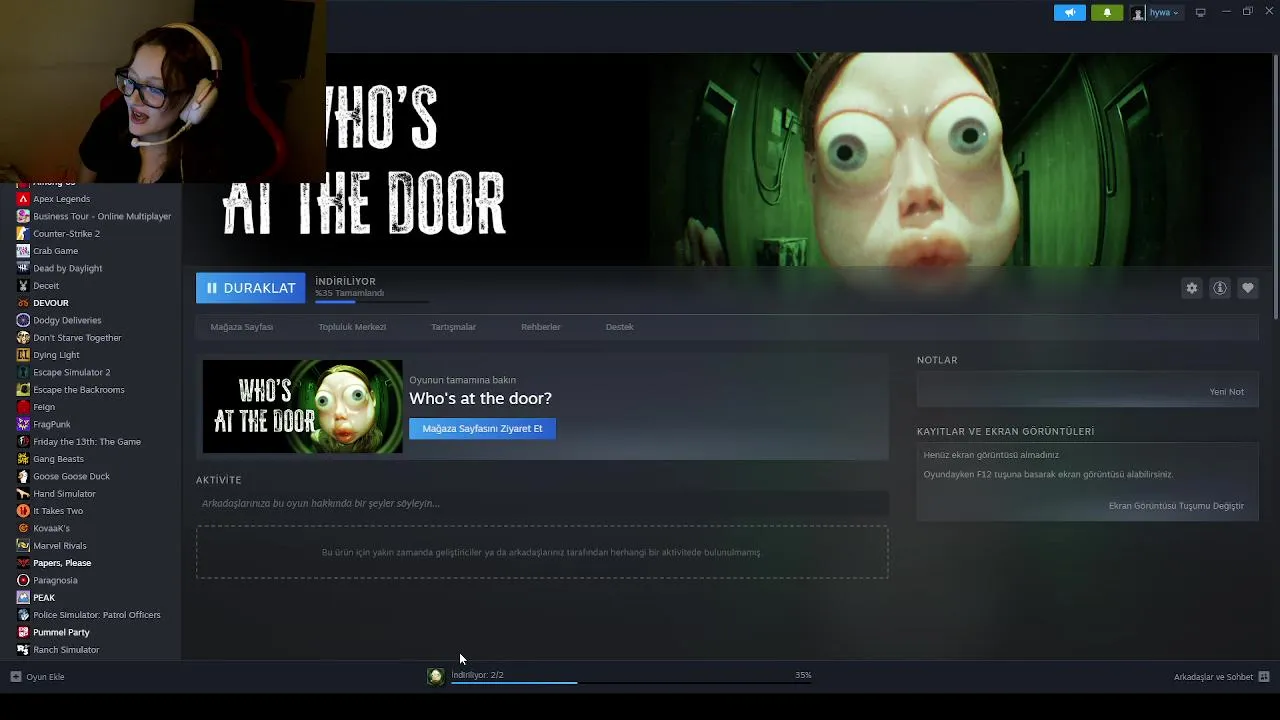Click the activity input field
The width and height of the screenshot is (1280, 720).
[x=542, y=504]
